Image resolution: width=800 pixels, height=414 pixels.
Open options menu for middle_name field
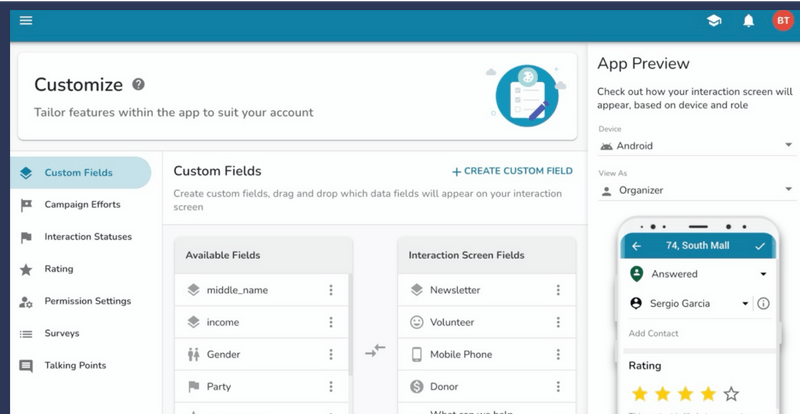coord(331,290)
